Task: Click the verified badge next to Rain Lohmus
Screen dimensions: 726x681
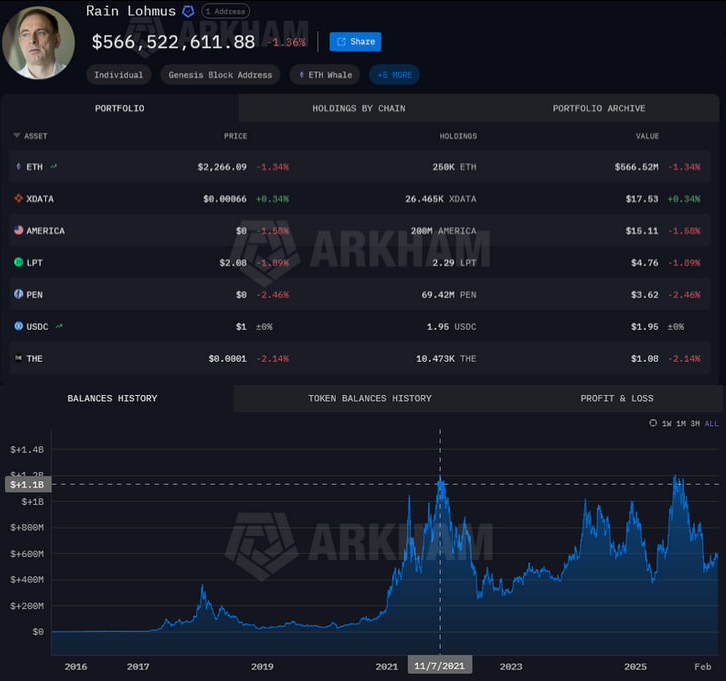Action: [x=188, y=11]
